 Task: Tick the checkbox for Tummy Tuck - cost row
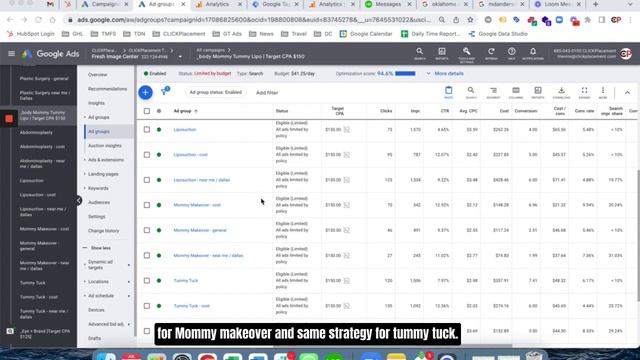[x=147, y=306]
